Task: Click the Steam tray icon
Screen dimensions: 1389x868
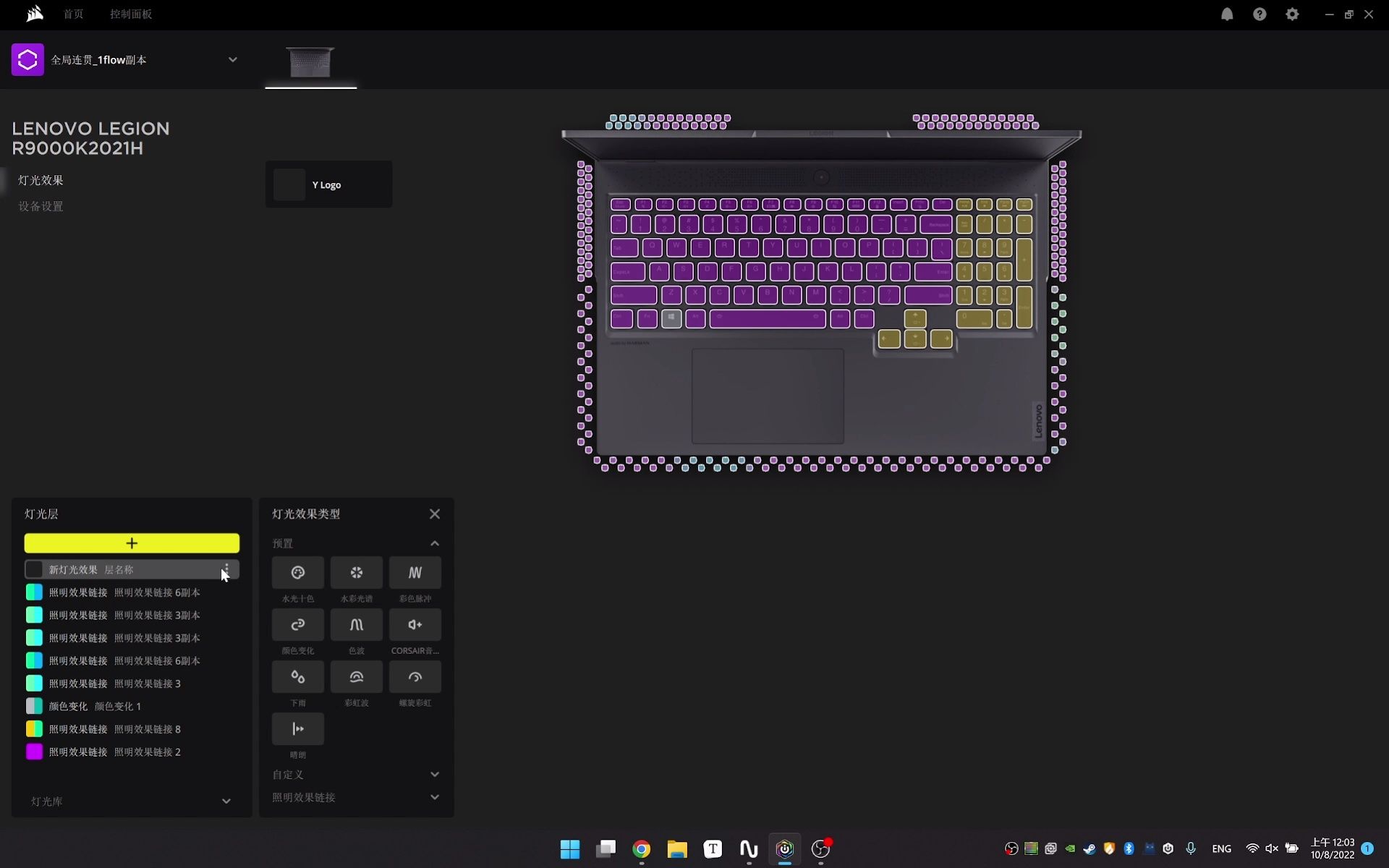Action: [x=1089, y=849]
